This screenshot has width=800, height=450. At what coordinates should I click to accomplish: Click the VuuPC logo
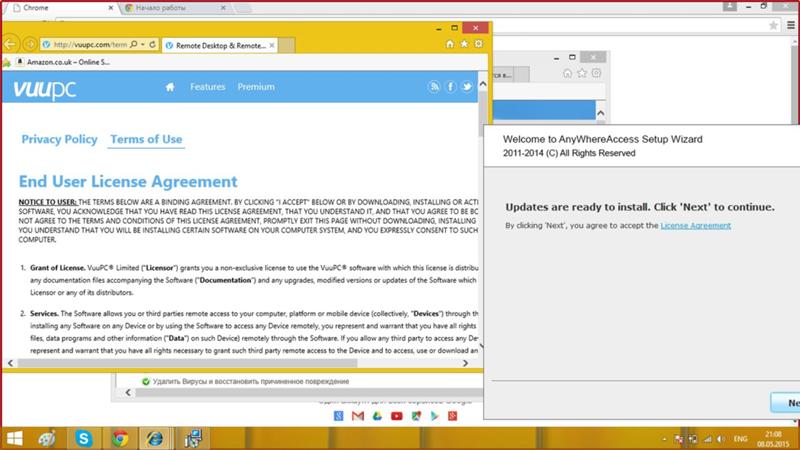point(45,89)
